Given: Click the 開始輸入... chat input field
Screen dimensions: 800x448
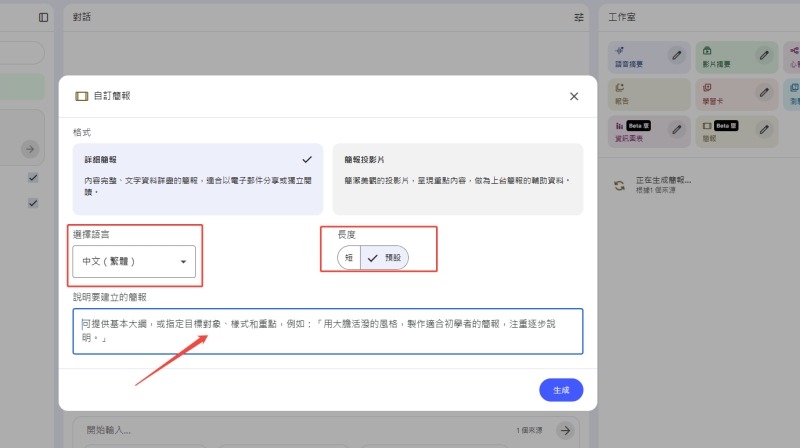Looking at the screenshot, I should 296,430.
